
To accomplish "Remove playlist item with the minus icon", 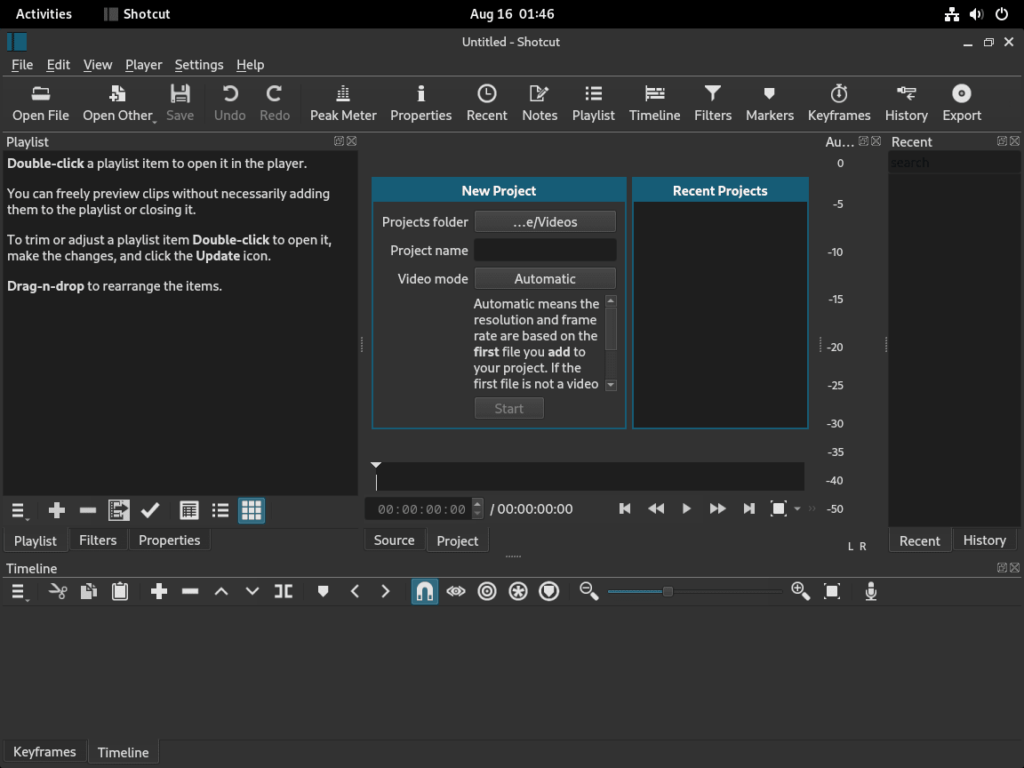I will tap(88, 511).
